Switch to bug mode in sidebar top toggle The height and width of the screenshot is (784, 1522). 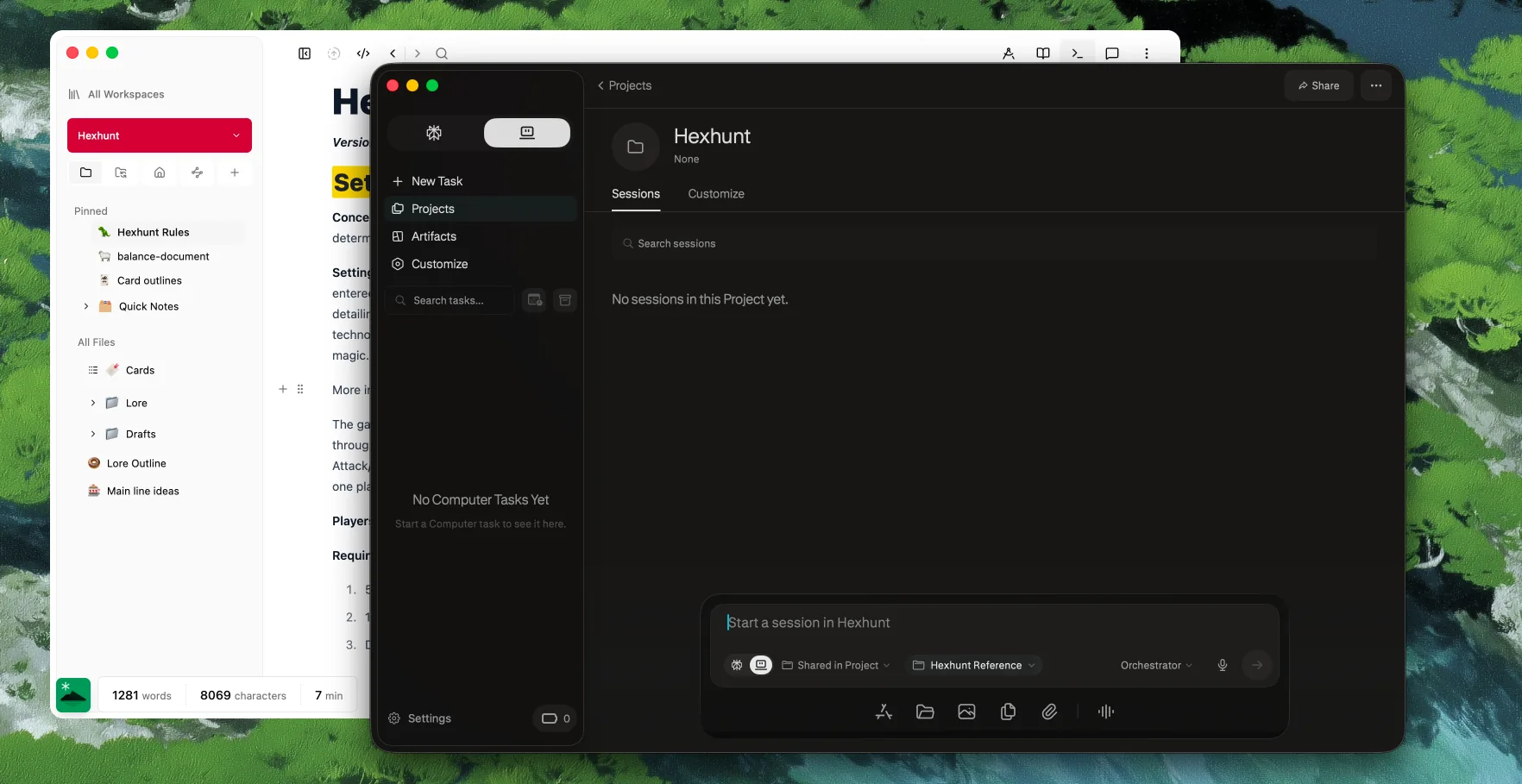[x=434, y=133]
